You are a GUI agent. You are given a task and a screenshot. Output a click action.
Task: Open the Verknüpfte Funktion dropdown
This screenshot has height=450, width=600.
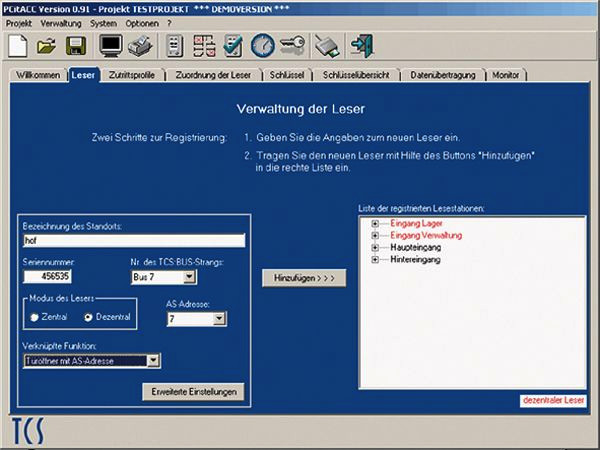coord(153,361)
